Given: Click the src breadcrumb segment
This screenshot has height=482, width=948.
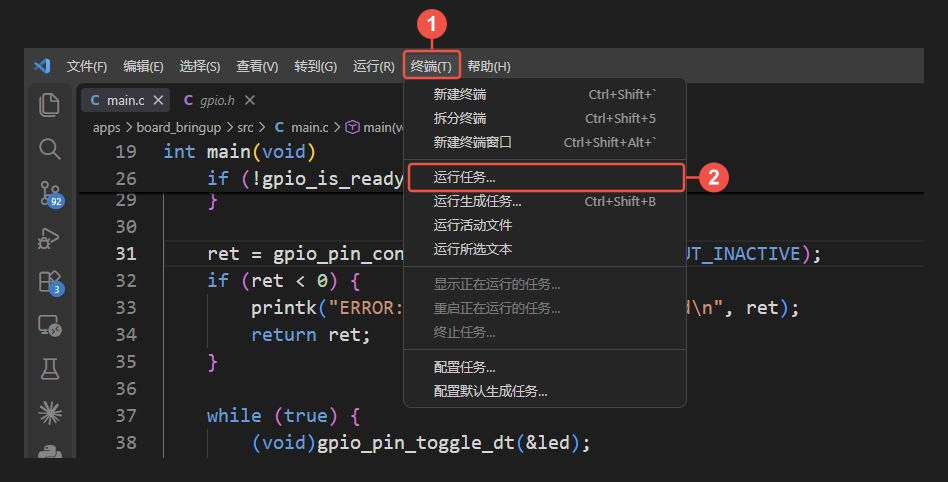Looking at the screenshot, I should [245, 128].
